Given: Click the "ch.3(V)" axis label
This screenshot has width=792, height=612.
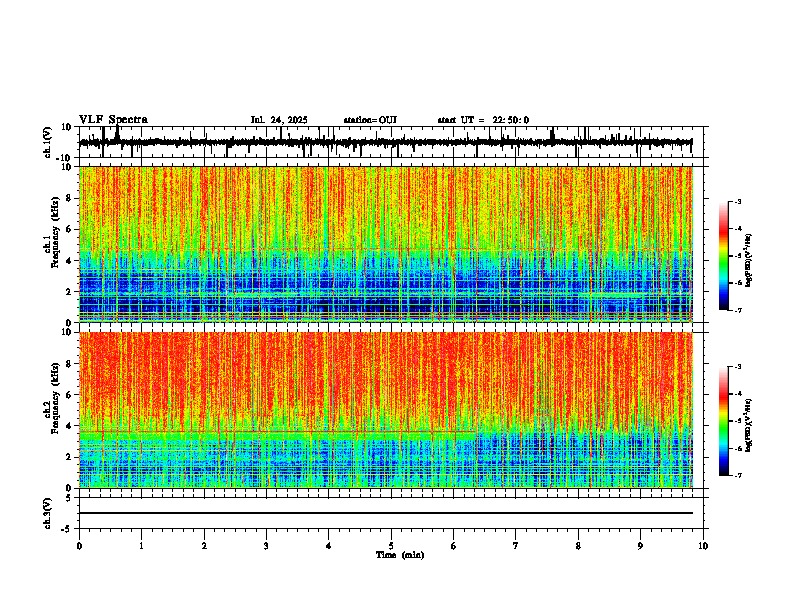Looking at the screenshot, I should coord(48,513).
